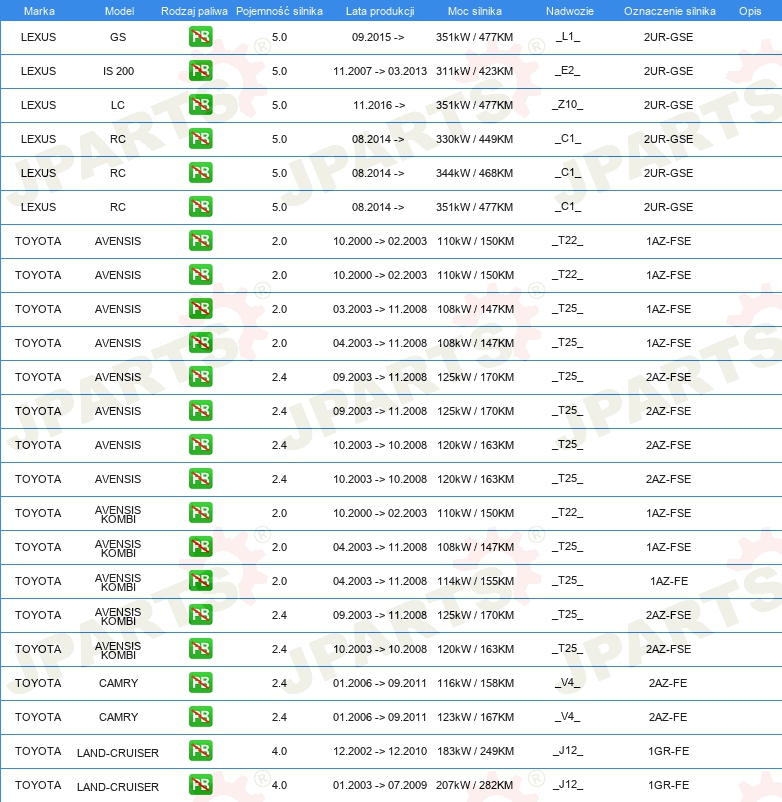Click the fuel icon for CAMRY 116kW / 158KM

click(x=200, y=683)
